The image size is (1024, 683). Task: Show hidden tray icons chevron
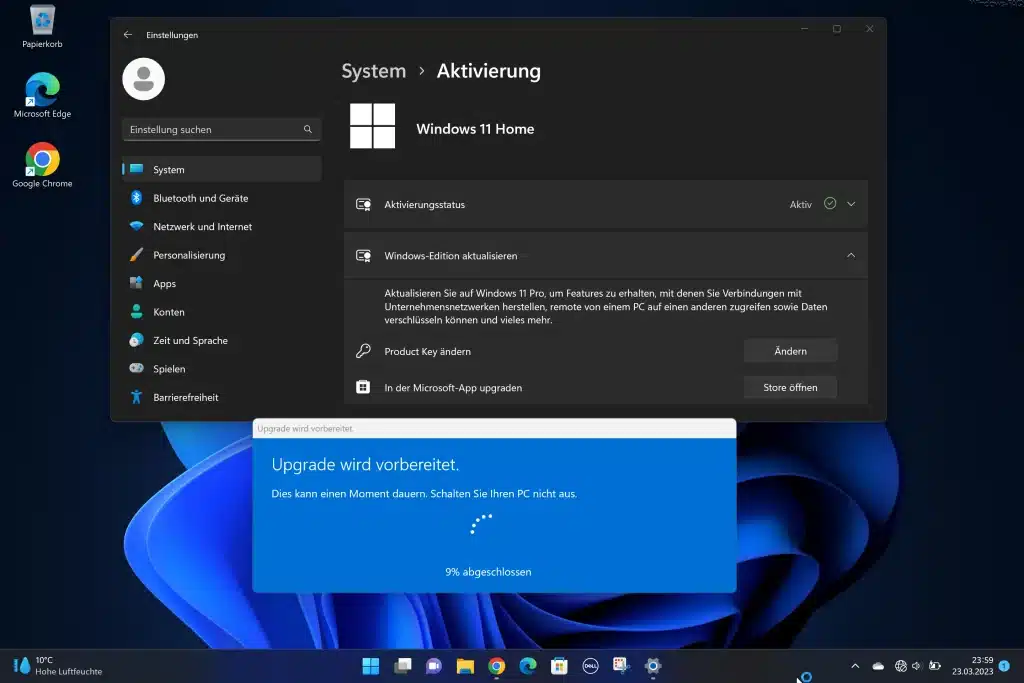[x=855, y=666]
